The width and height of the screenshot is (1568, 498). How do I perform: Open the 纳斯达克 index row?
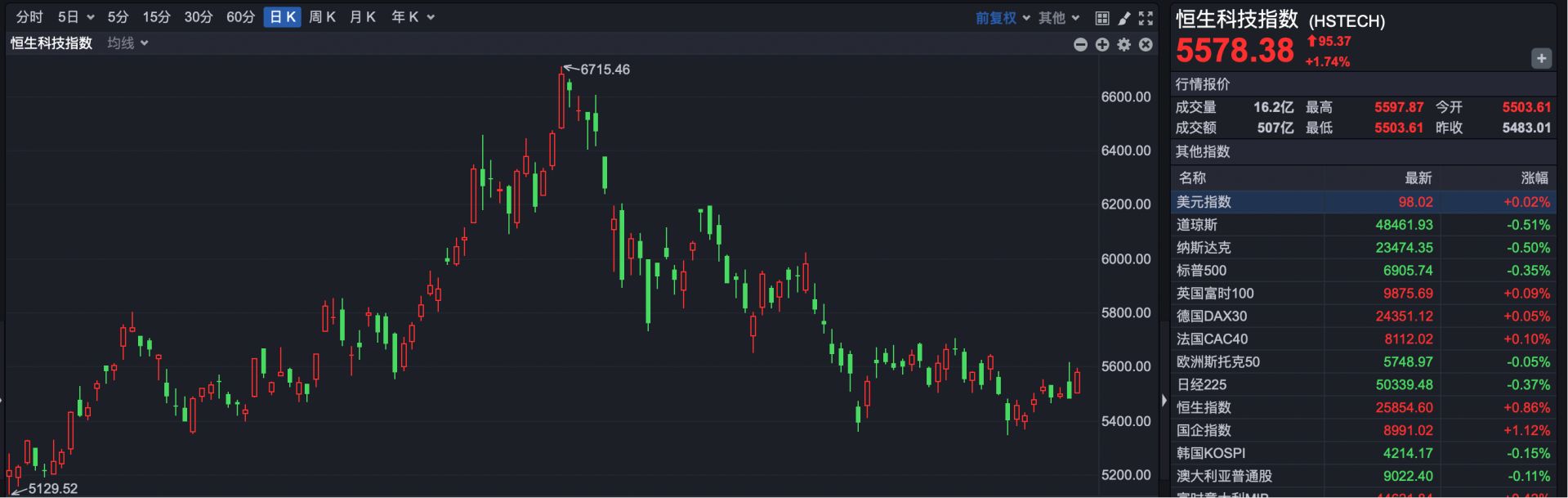1204,248
